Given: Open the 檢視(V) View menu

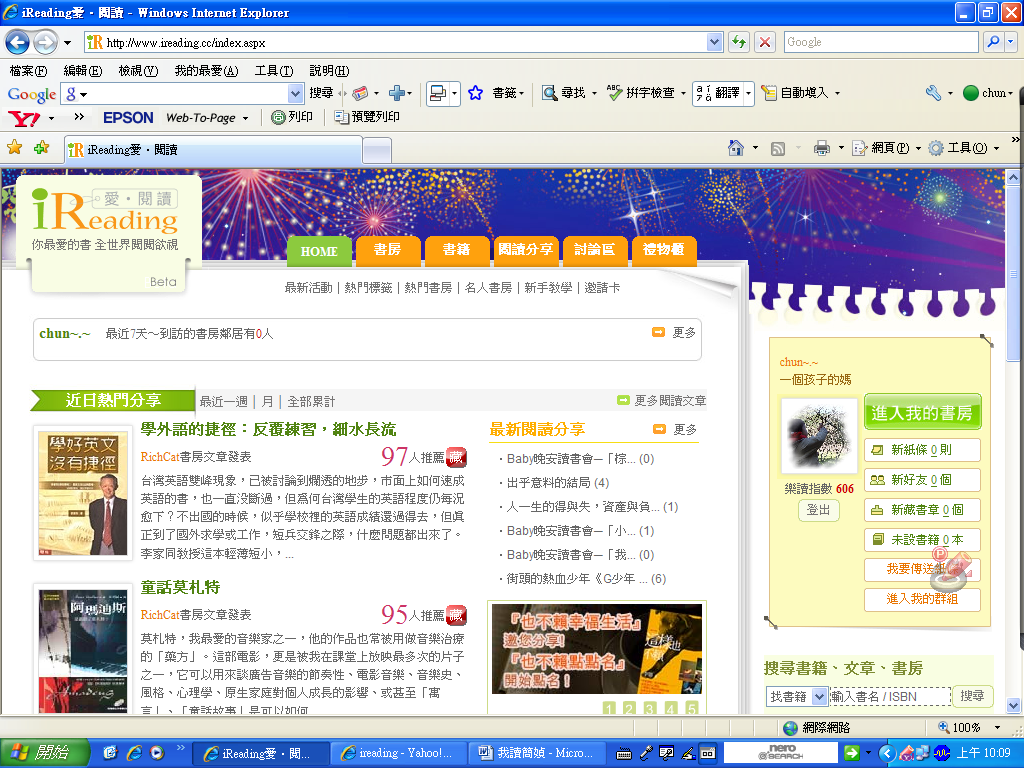Looking at the screenshot, I should [138, 71].
